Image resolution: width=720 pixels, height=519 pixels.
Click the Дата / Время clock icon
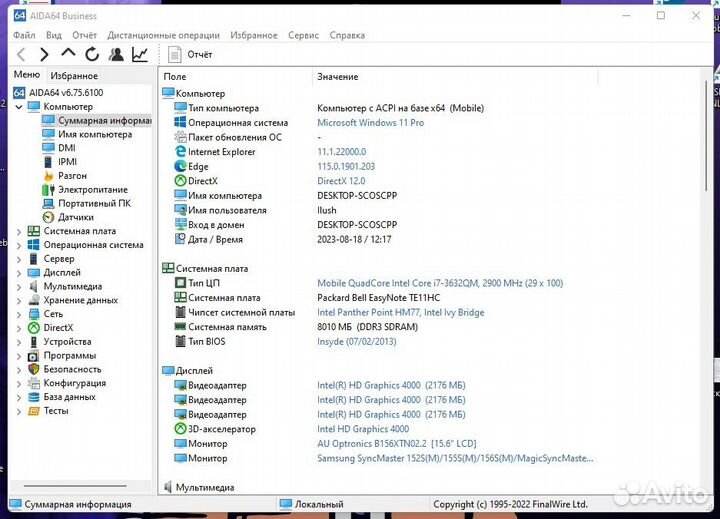(180, 239)
